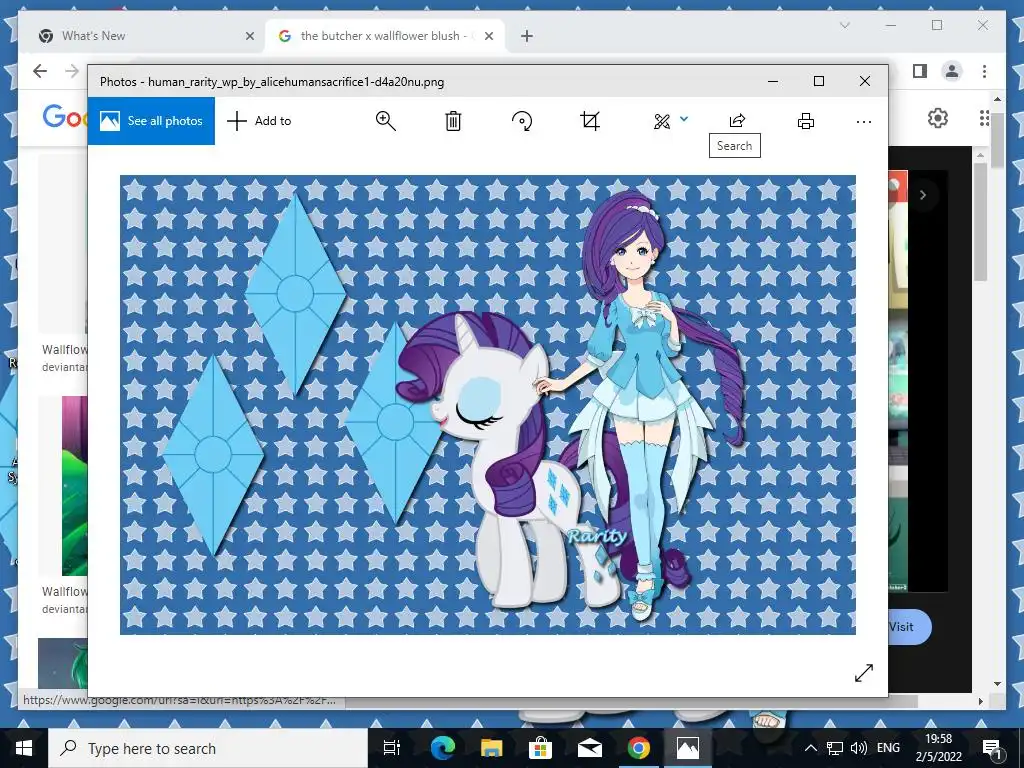Open the volume speaker tray icon

pos(859,748)
